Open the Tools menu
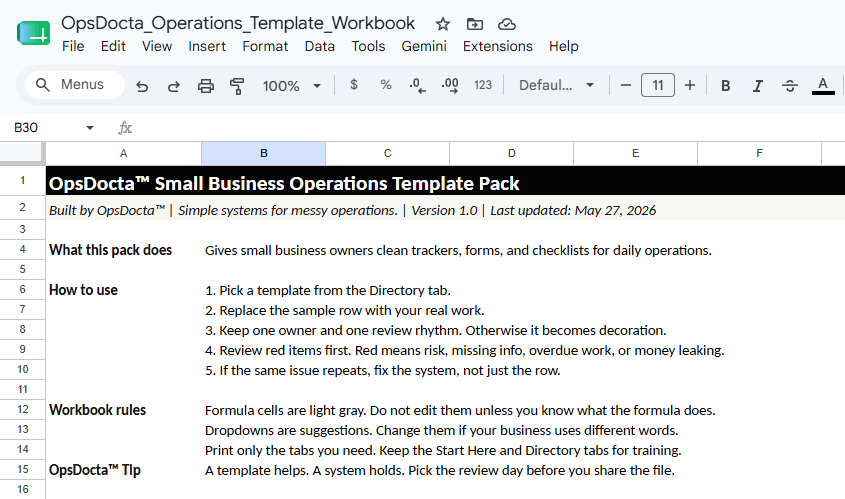This screenshot has width=845, height=499. point(368,46)
